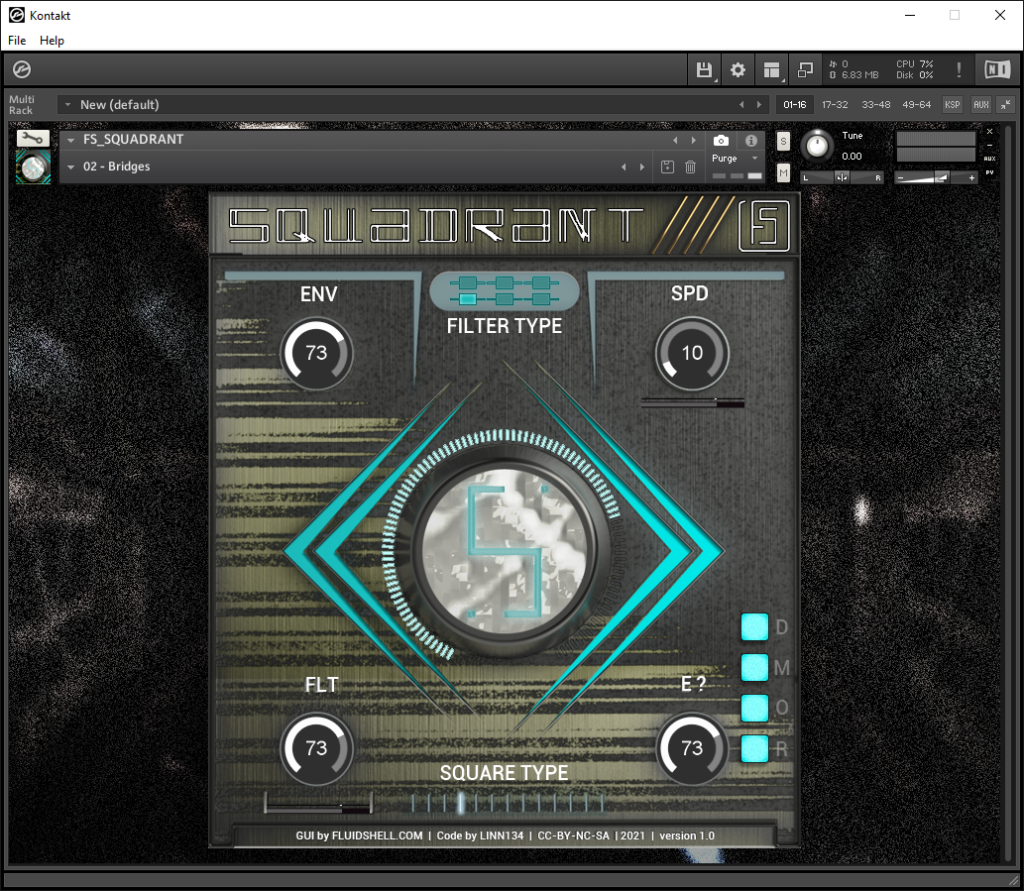Open the Options gear settings
This screenshot has height=891, width=1024.
(737, 70)
